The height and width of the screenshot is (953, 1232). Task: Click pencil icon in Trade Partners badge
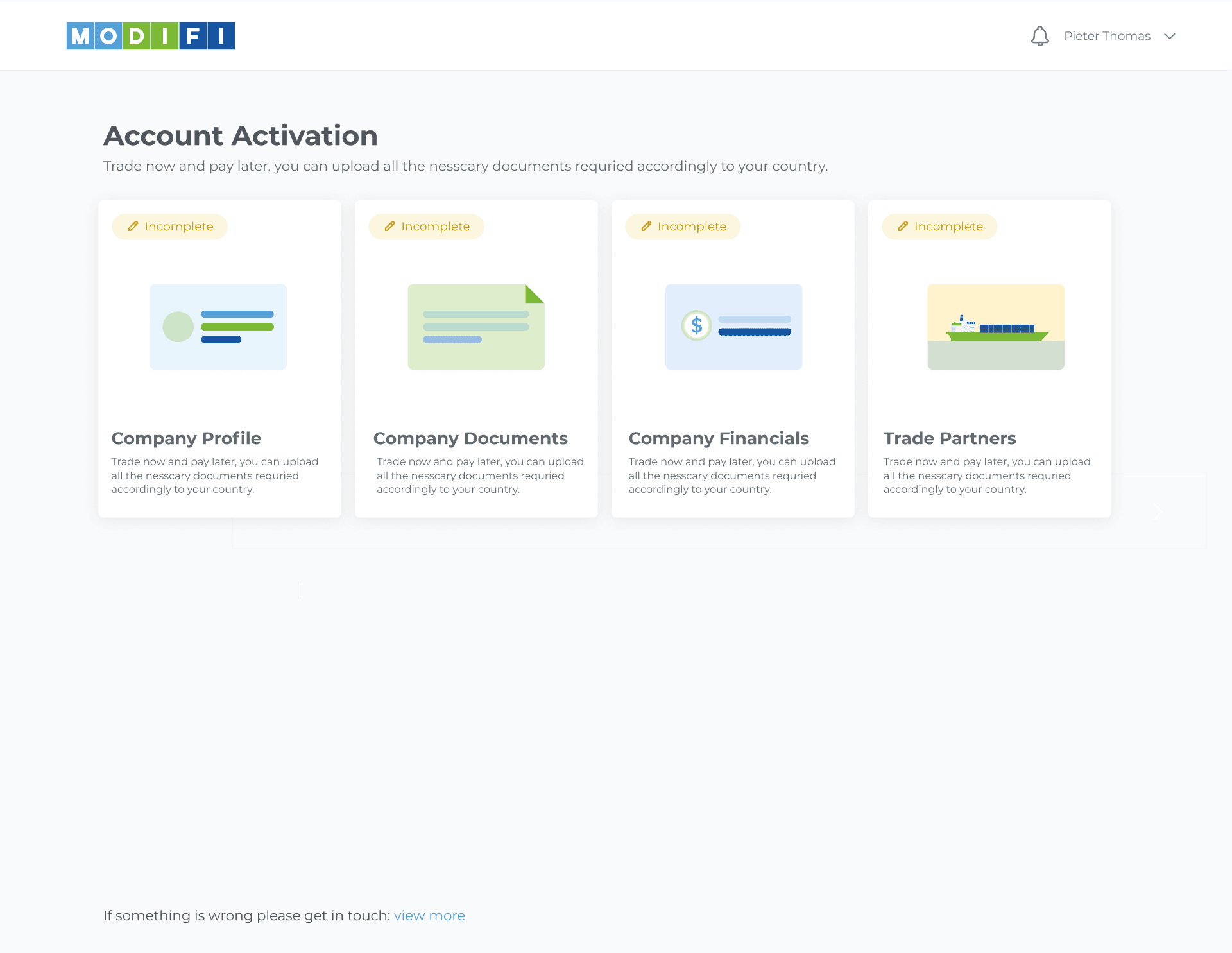point(903,226)
